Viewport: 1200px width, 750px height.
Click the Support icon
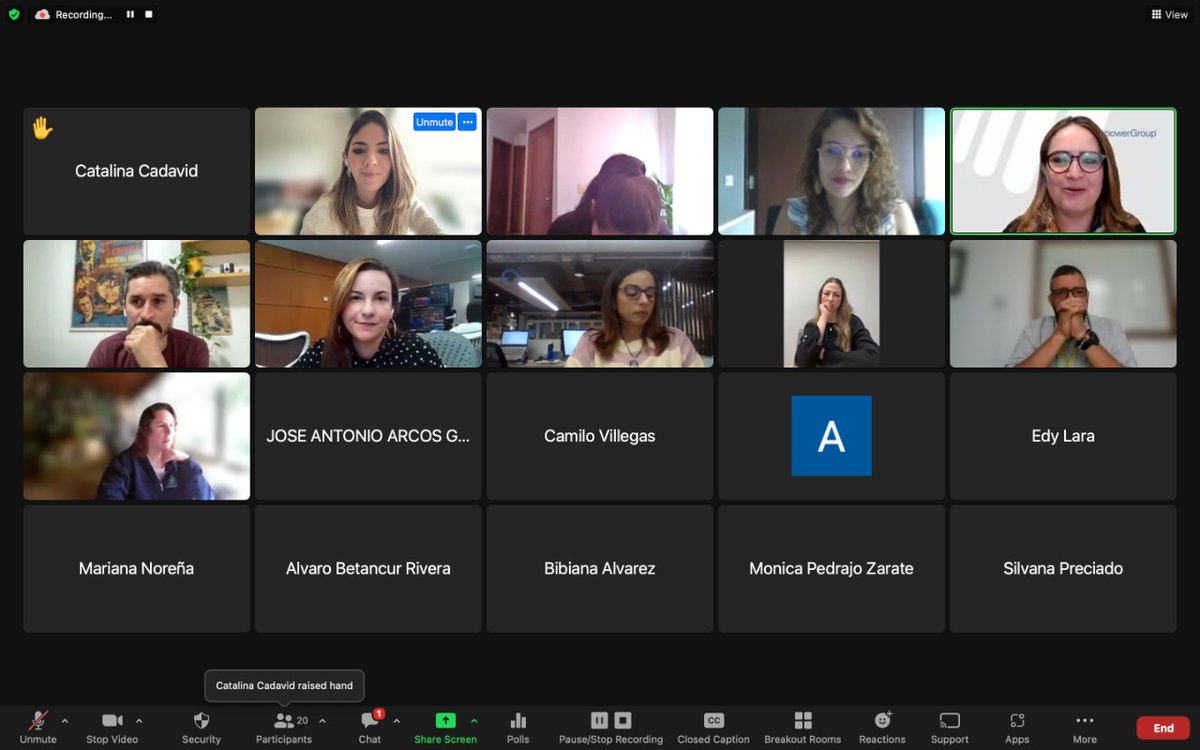point(950,720)
